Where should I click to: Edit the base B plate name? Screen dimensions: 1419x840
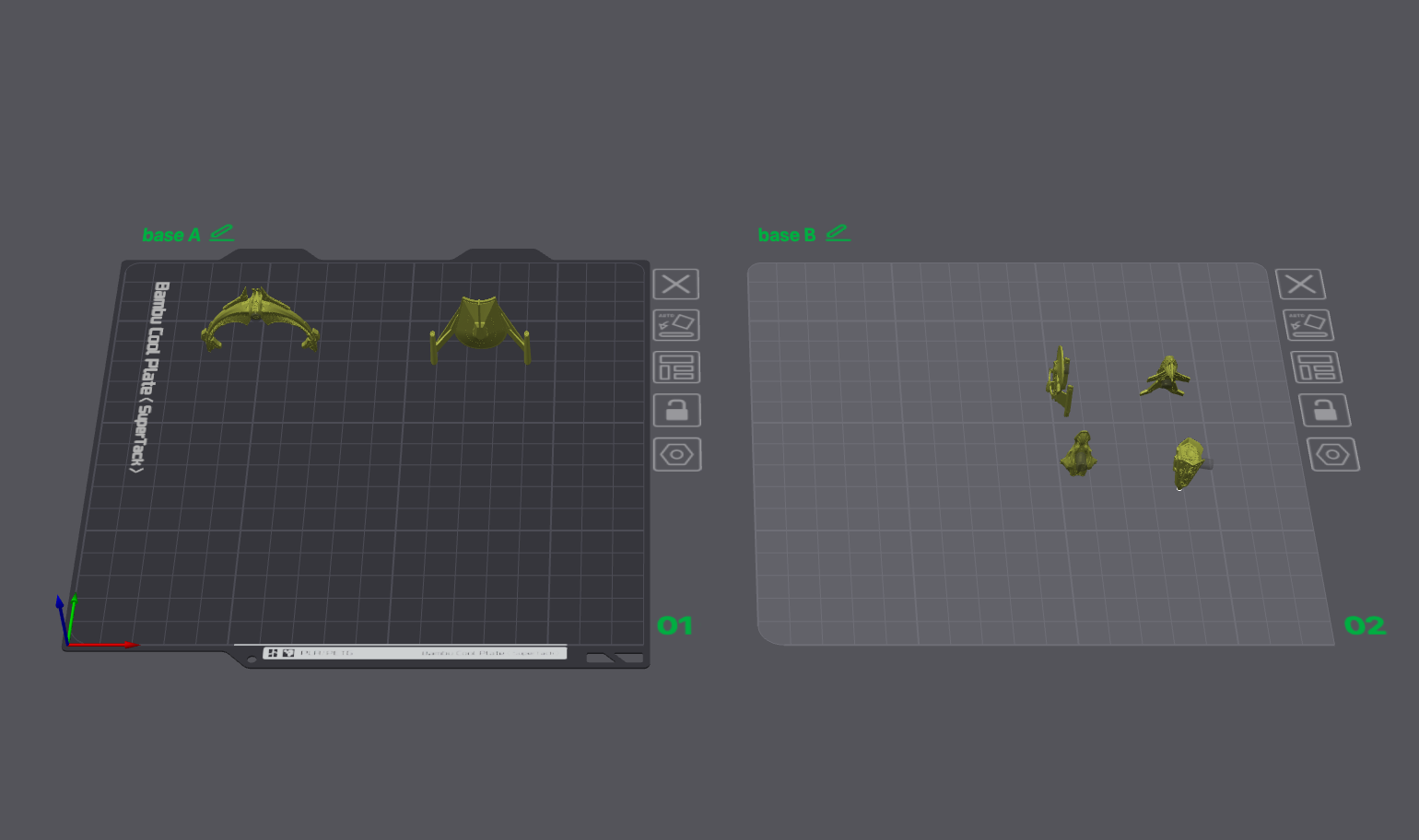(838, 233)
